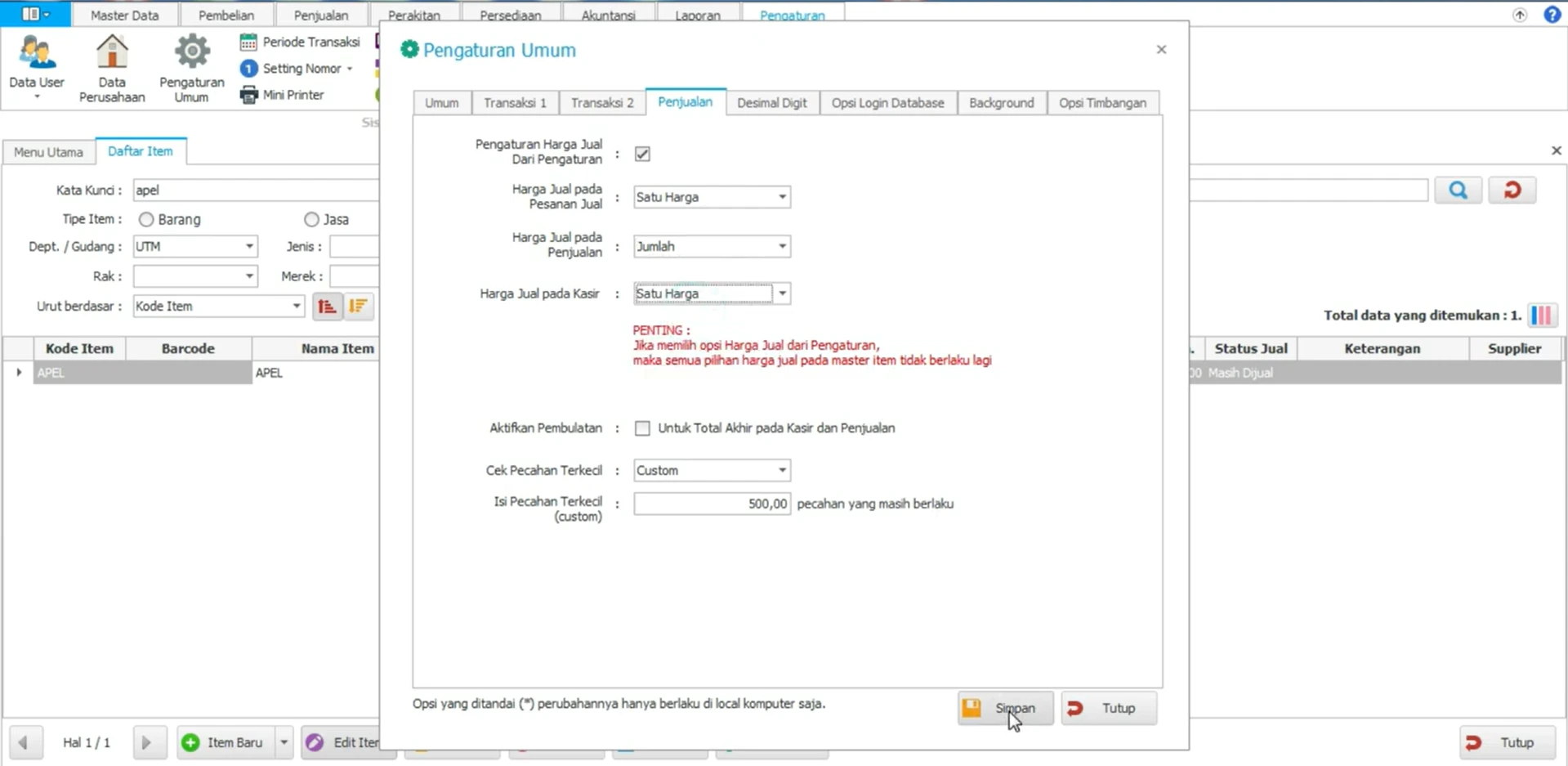The image size is (1568, 766).
Task: Expand the Item Baru split arrow
Action: (284, 742)
